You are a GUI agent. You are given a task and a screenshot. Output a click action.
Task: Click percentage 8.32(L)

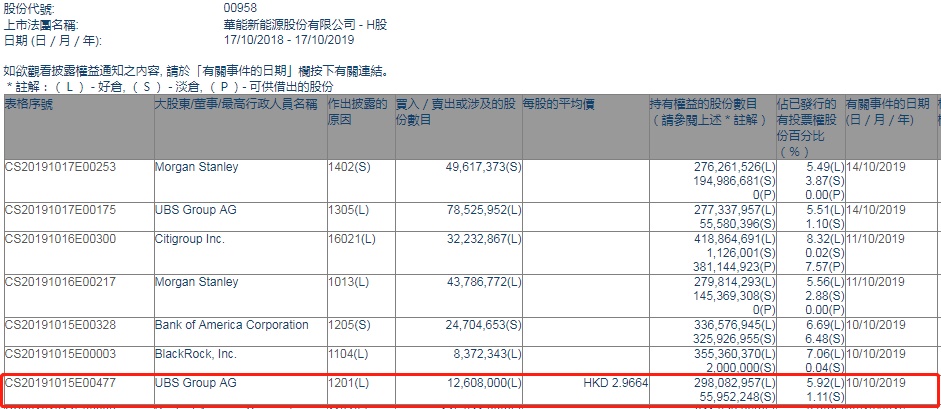[x=825, y=239]
